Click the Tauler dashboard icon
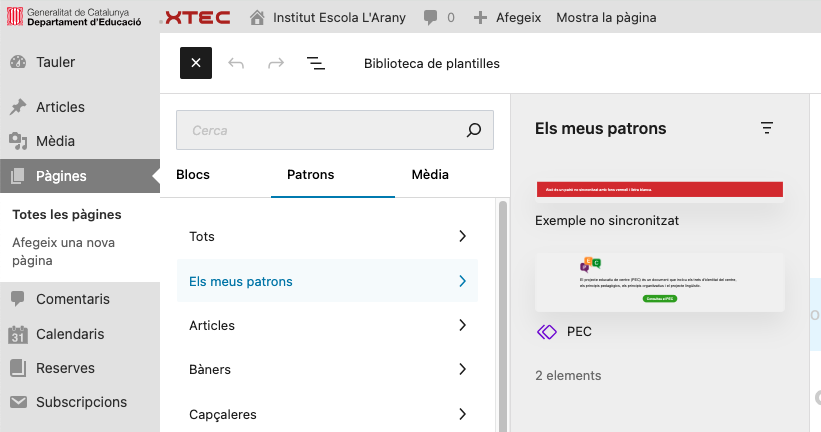The image size is (821, 432). click(x=18, y=62)
